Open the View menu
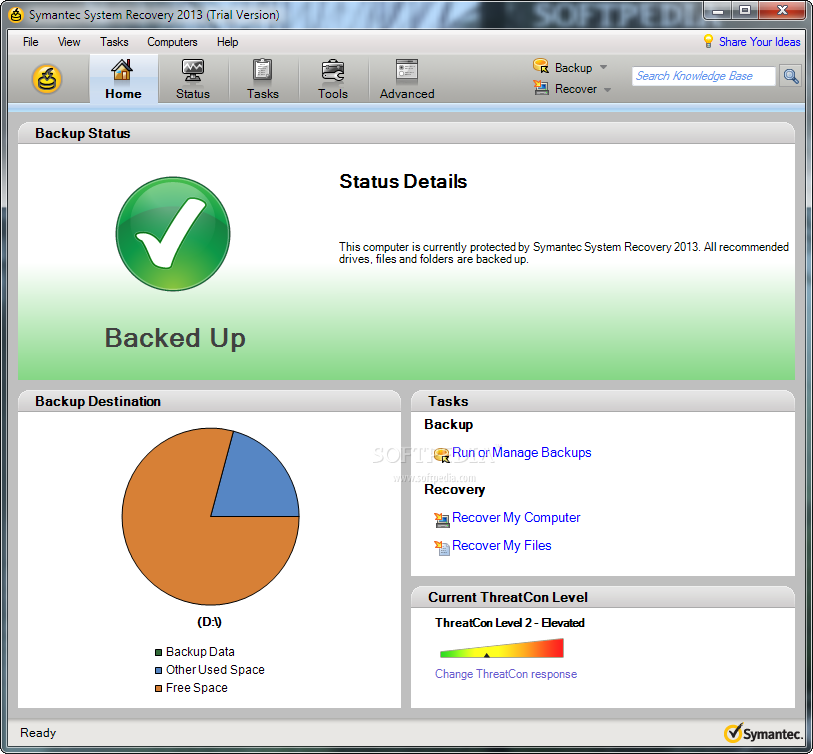This screenshot has height=754, width=813. [x=69, y=42]
